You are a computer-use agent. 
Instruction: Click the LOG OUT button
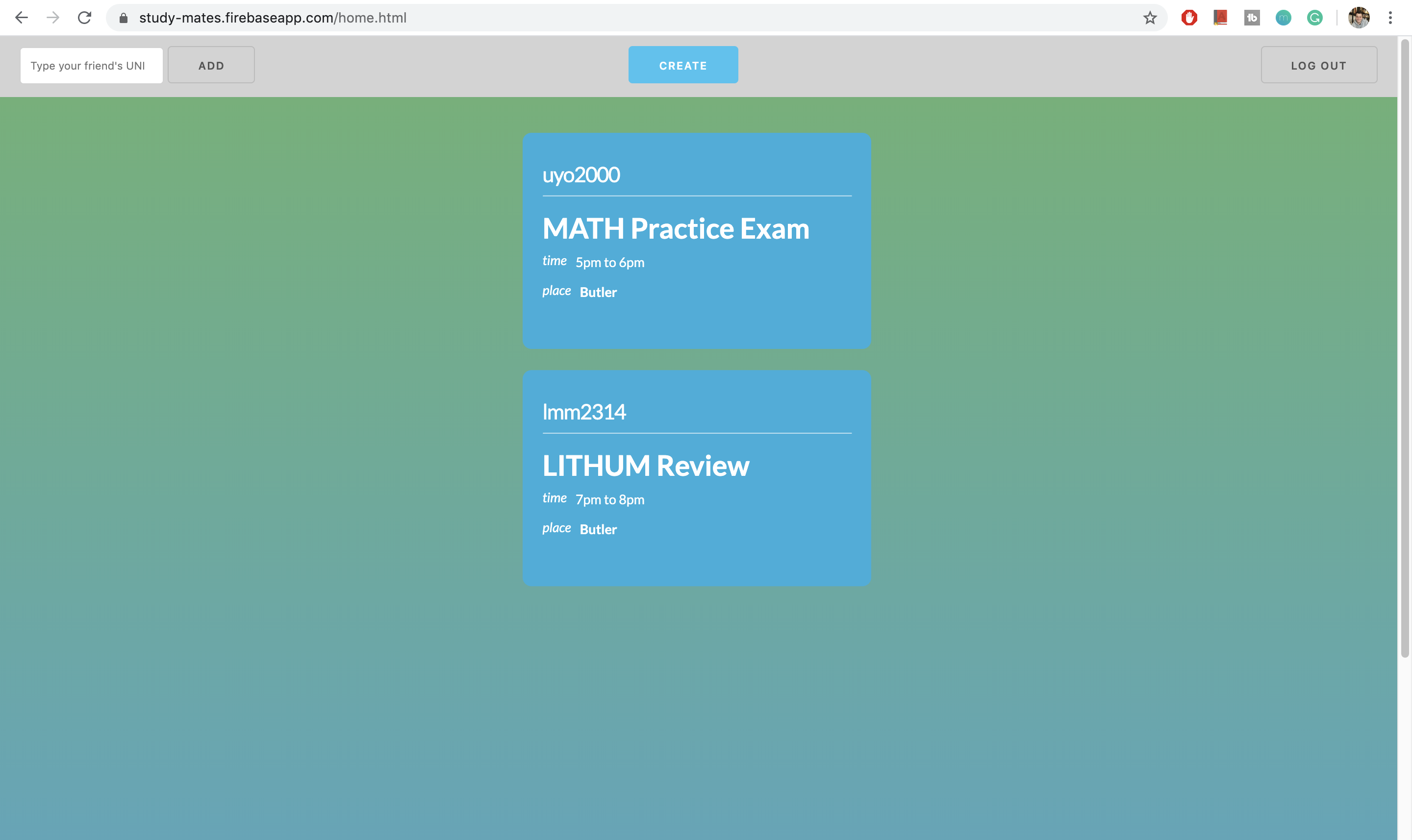(x=1318, y=65)
